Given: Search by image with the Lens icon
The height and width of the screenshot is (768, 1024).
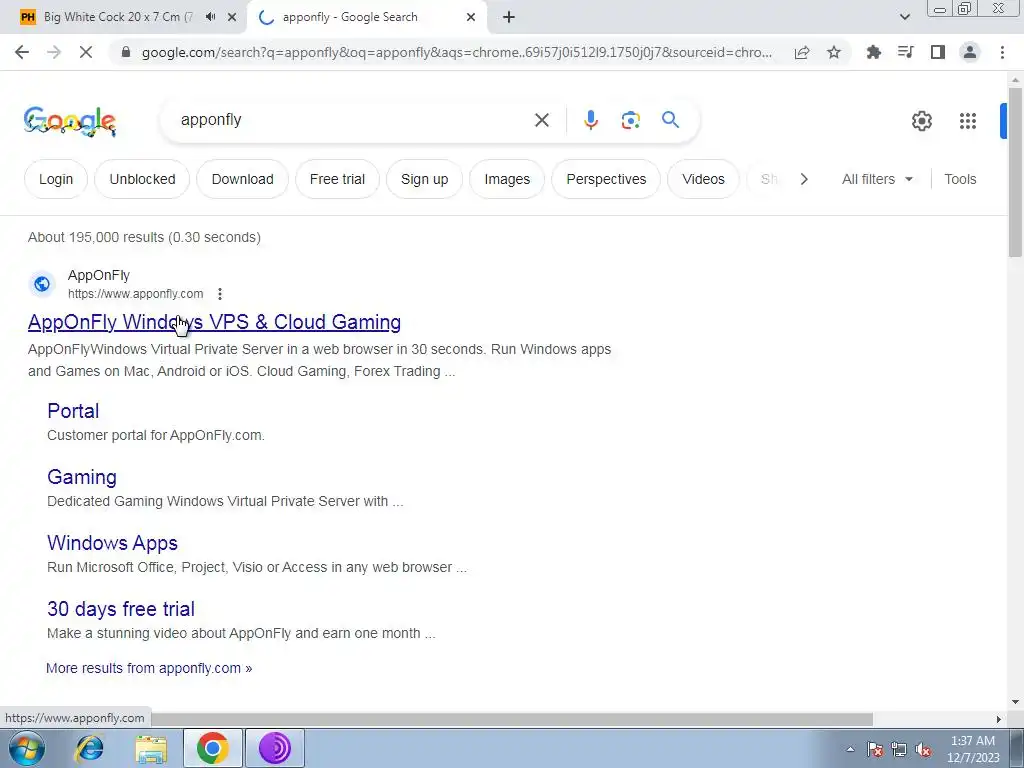Looking at the screenshot, I should (x=630, y=120).
